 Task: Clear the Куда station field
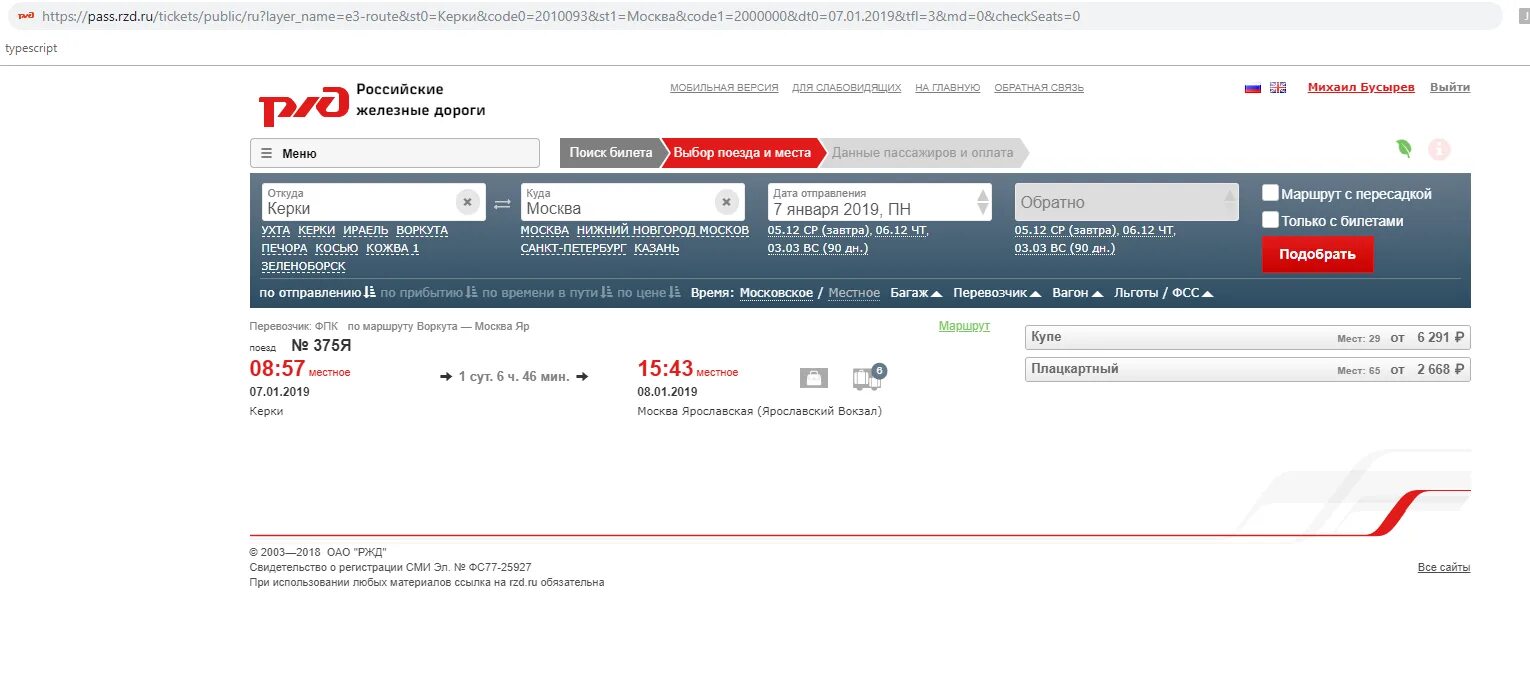coord(726,202)
